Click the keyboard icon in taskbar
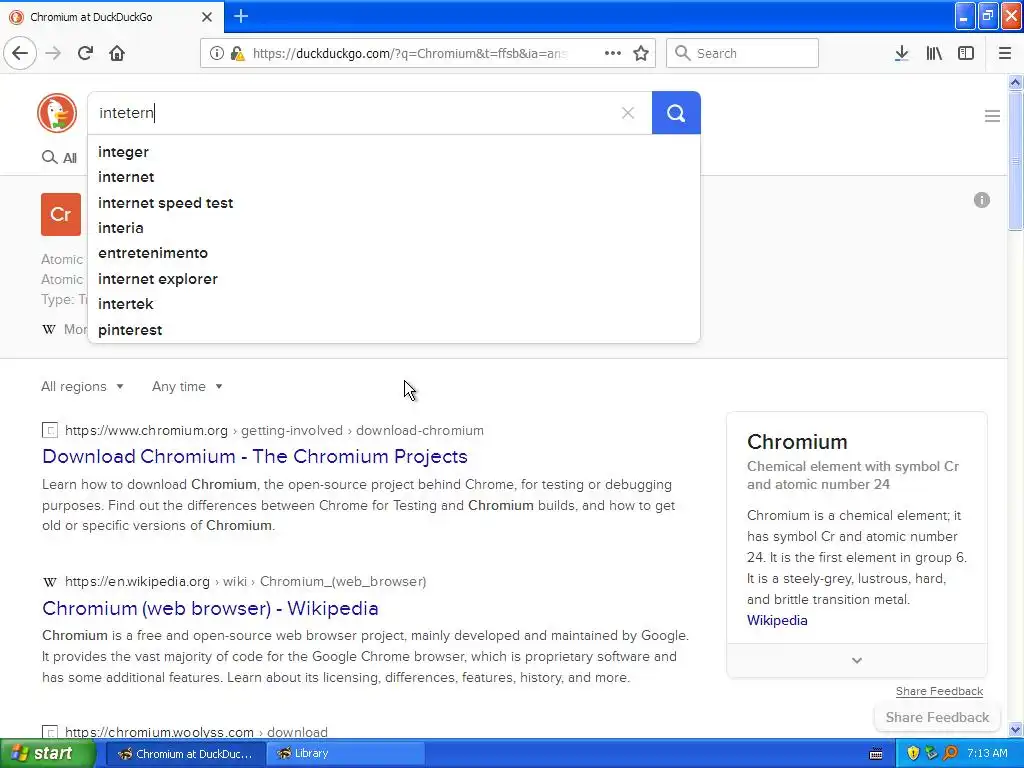The width and height of the screenshot is (1024, 768). click(x=876, y=754)
